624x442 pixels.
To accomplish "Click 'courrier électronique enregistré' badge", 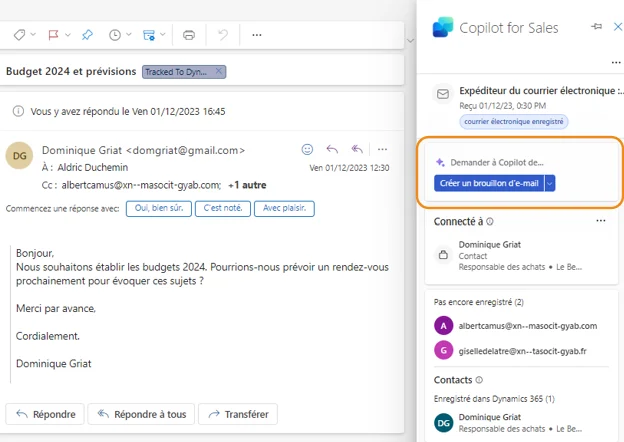I will coord(514,121).
